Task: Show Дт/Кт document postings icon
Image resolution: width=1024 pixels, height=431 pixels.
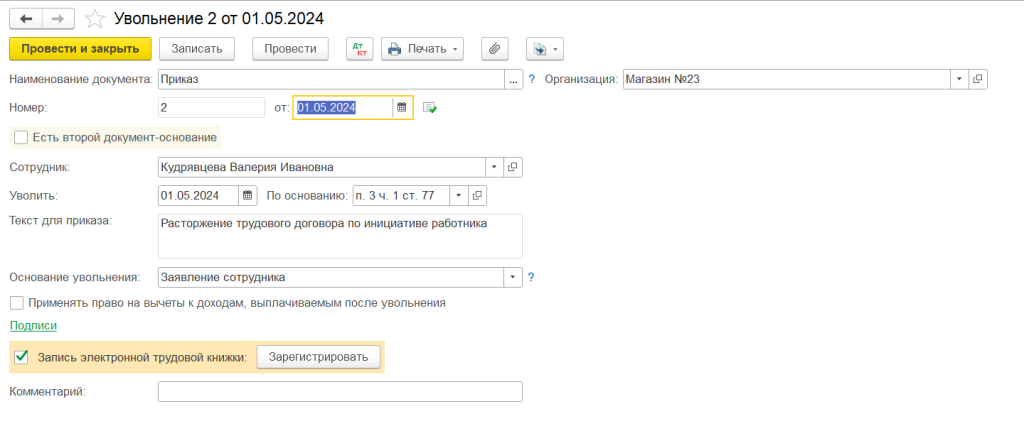Action: [357, 49]
